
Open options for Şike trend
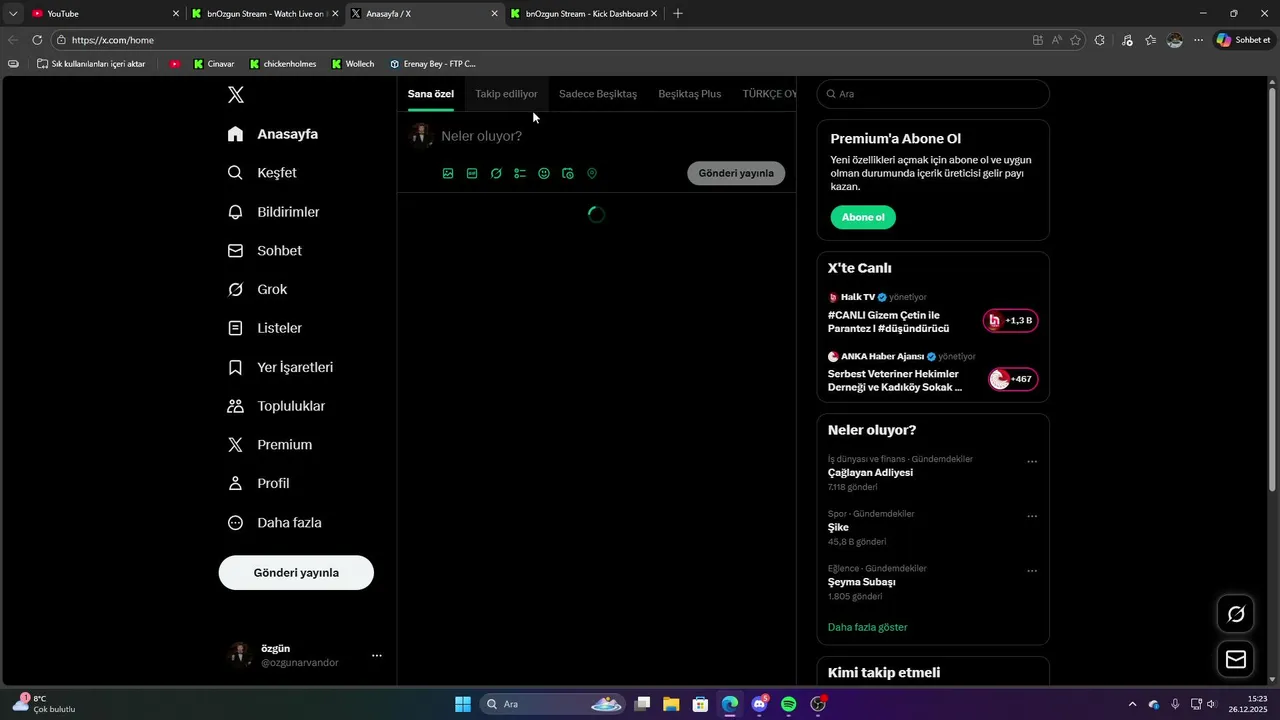click(x=1032, y=517)
